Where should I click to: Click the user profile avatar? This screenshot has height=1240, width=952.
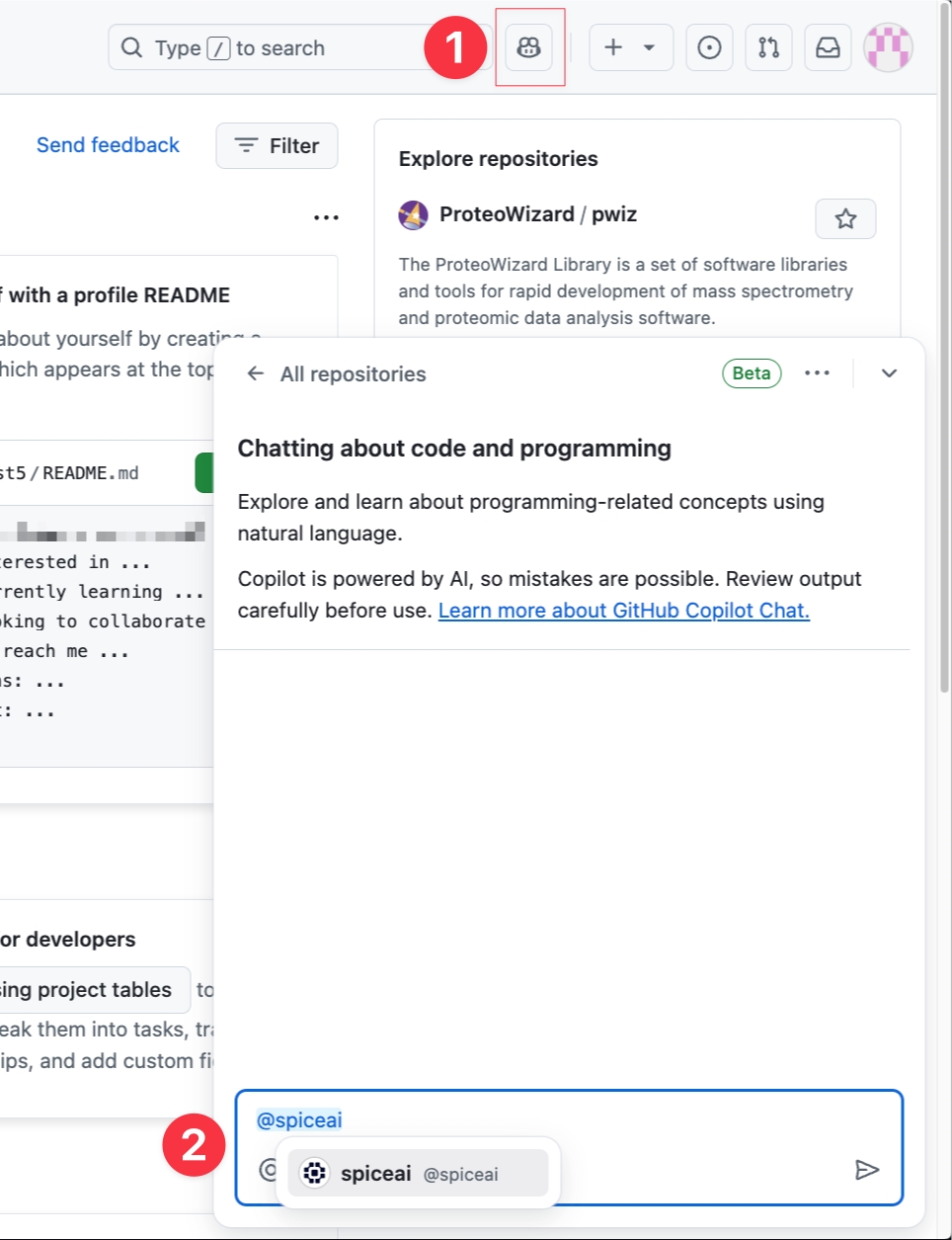click(888, 47)
